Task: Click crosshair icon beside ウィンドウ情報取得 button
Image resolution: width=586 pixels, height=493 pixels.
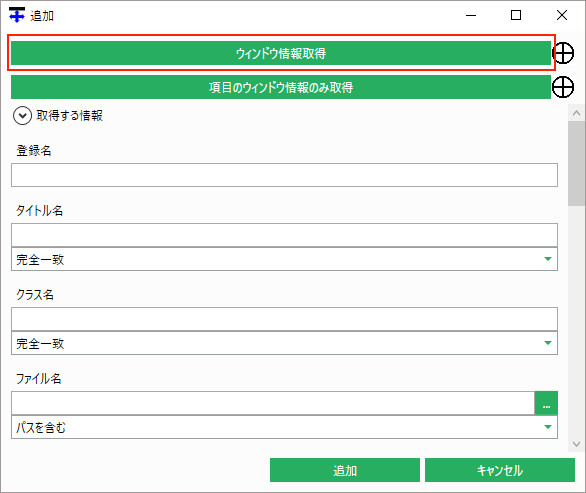Action: (x=563, y=53)
